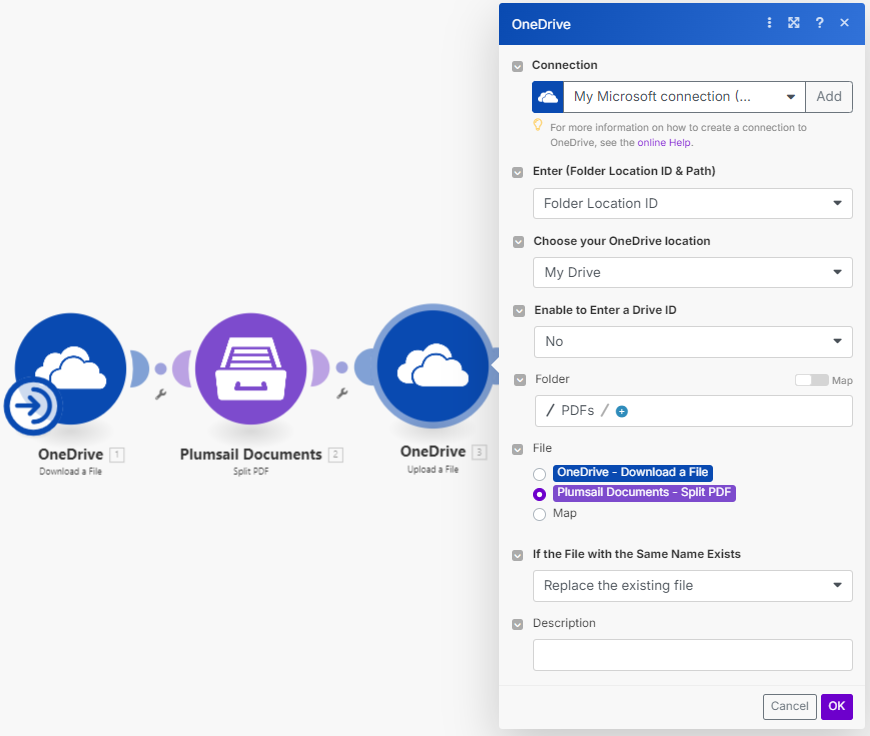Select the OneDrive - Download a File radio
Image resolution: width=870 pixels, height=736 pixels.
(539, 474)
